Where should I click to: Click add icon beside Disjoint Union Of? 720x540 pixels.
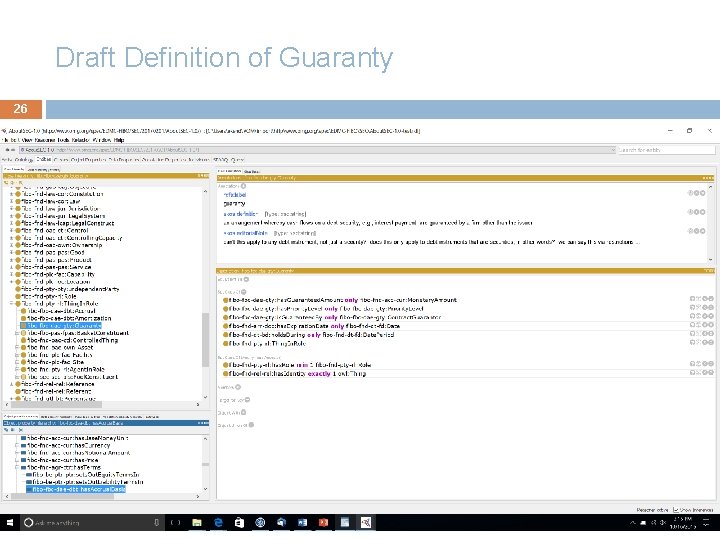coord(251,425)
